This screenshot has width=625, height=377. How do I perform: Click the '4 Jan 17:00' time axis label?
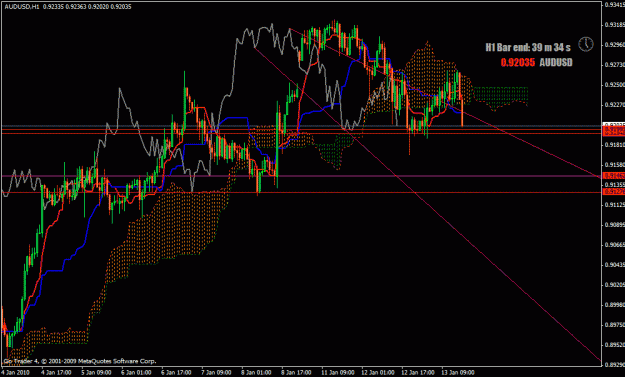point(57,373)
